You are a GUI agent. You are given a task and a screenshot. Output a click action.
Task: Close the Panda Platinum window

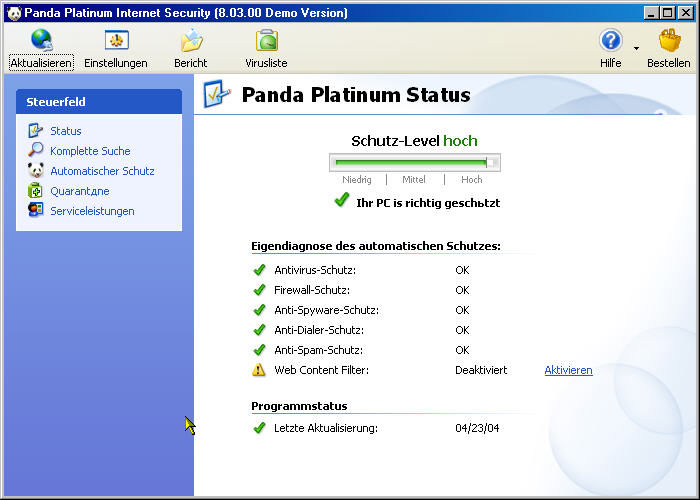coord(685,12)
